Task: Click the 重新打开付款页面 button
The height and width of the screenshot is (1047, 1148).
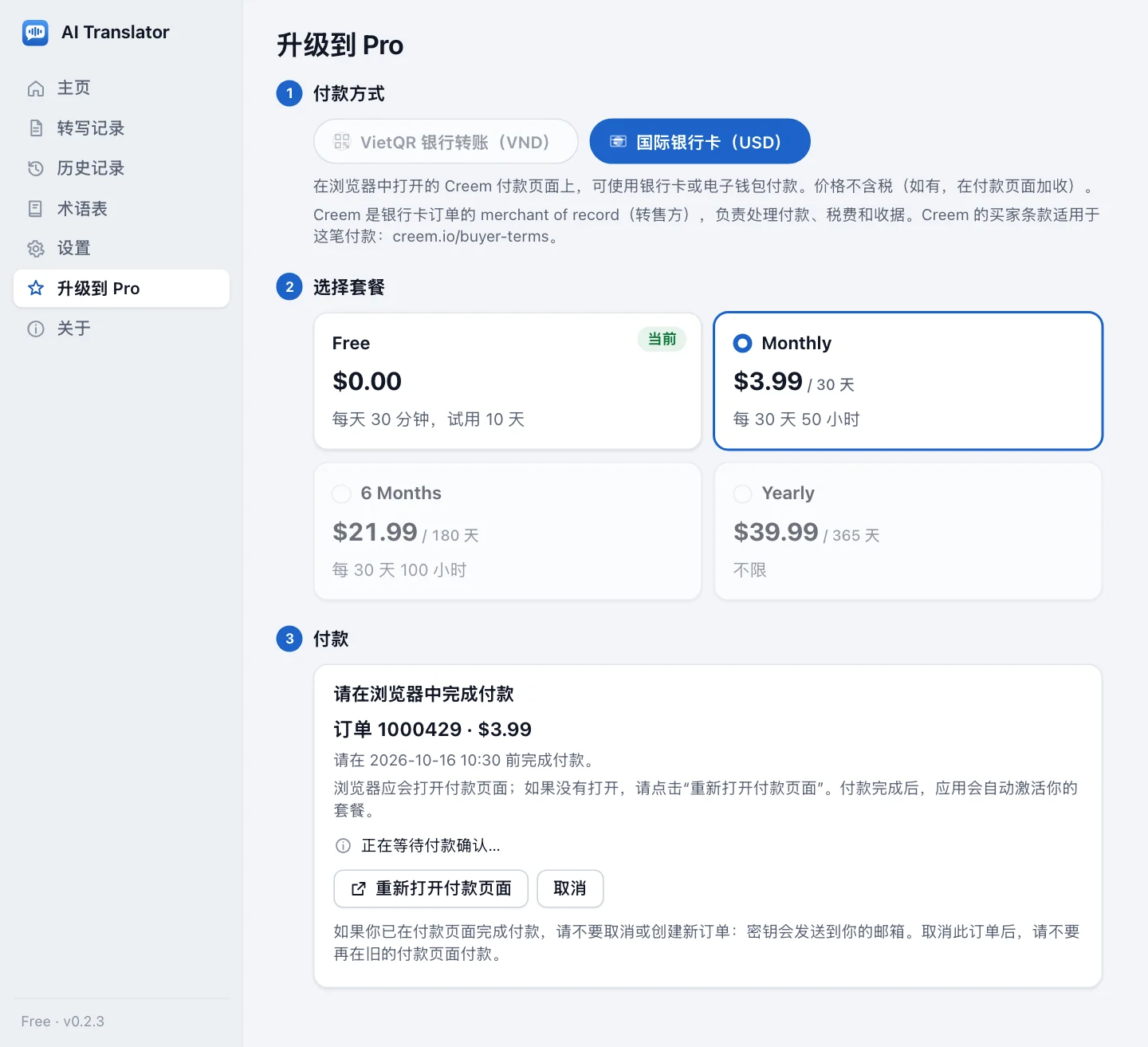Action: tap(431, 888)
